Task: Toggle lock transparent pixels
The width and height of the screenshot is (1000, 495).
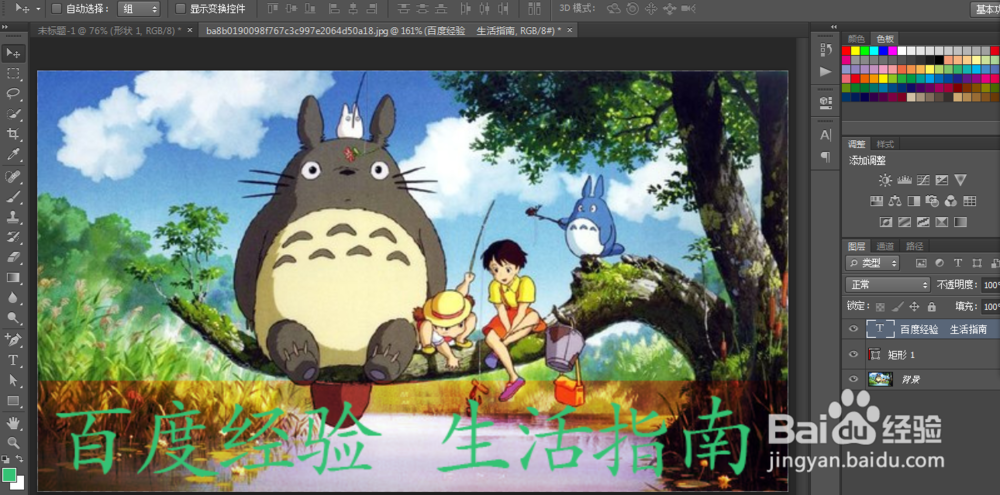Action: 881,307
